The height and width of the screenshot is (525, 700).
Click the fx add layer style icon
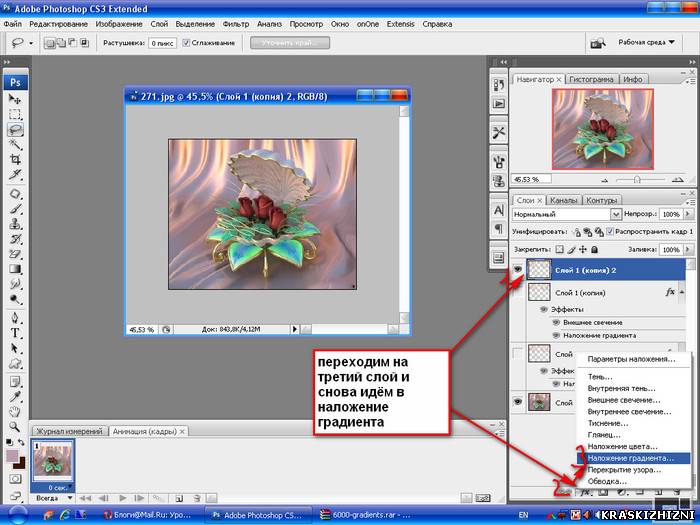click(x=585, y=493)
